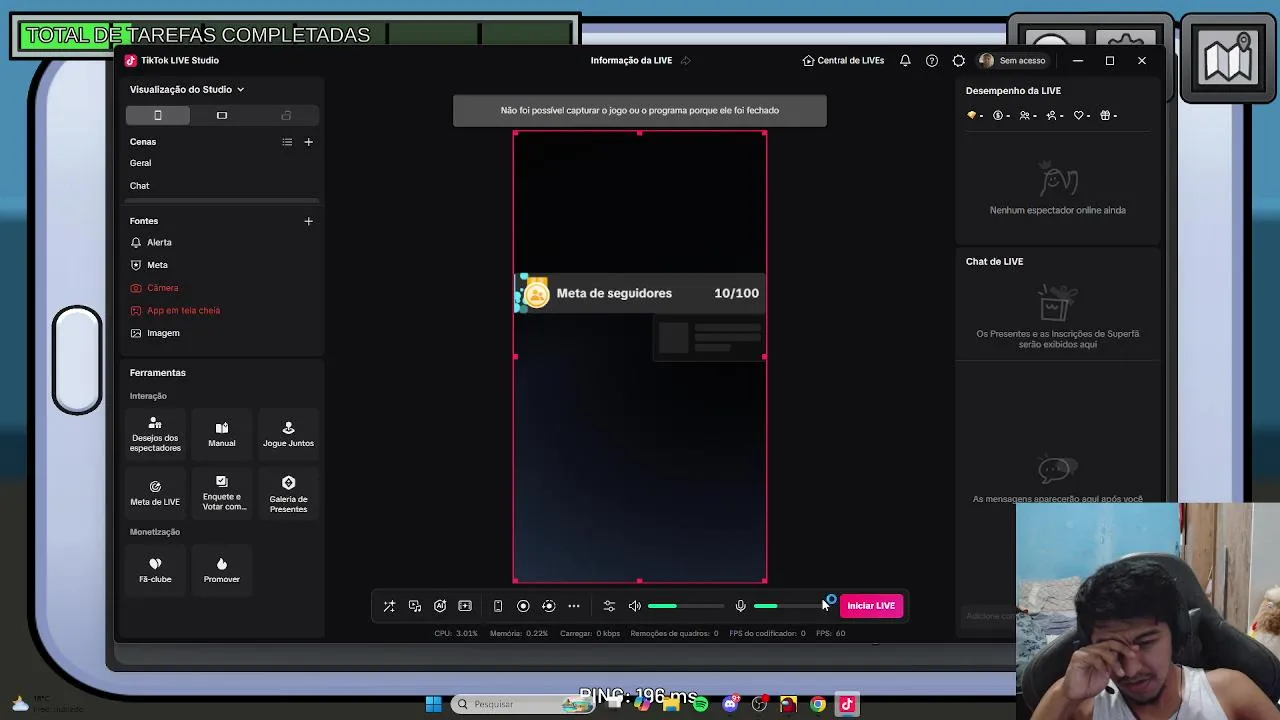
Task: Open audio mixer settings sliders icon
Action: (x=609, y=606)
